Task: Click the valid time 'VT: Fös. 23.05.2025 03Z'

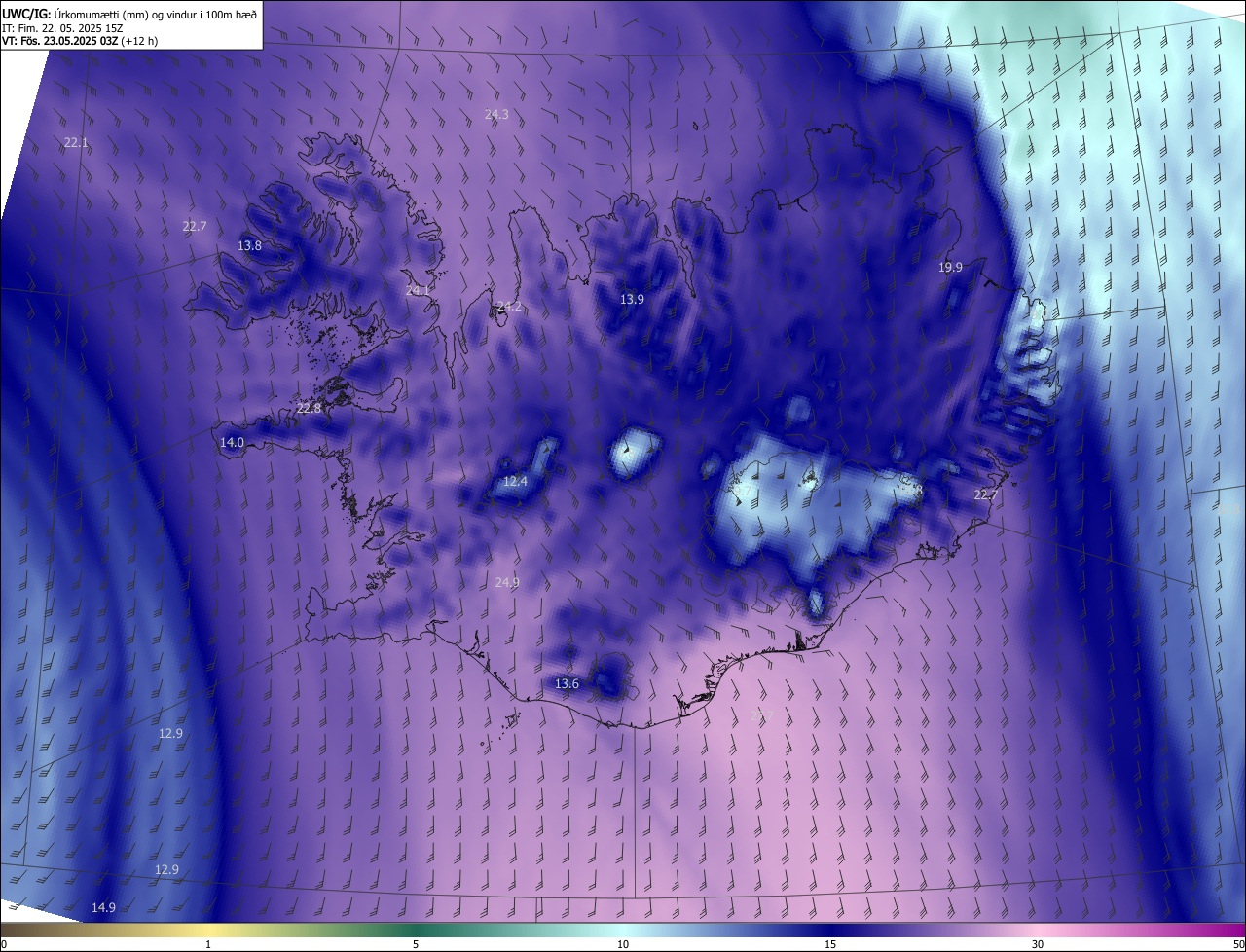Action: pos(60,41)
